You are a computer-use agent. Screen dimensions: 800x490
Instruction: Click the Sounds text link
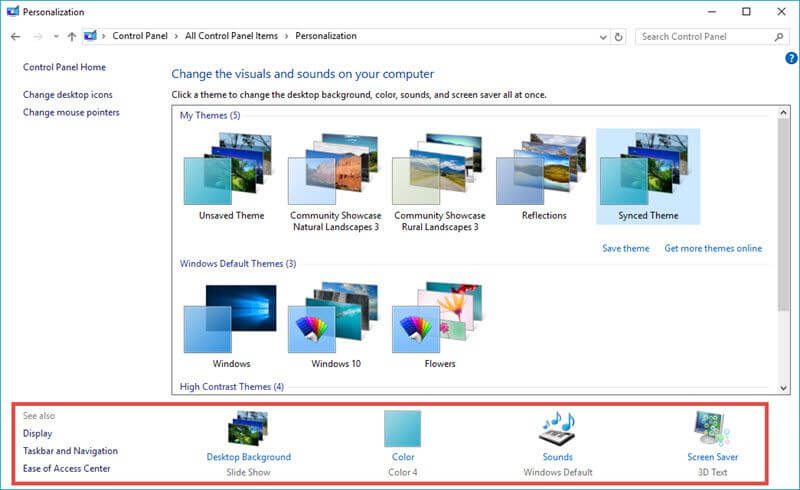[558, 457]
